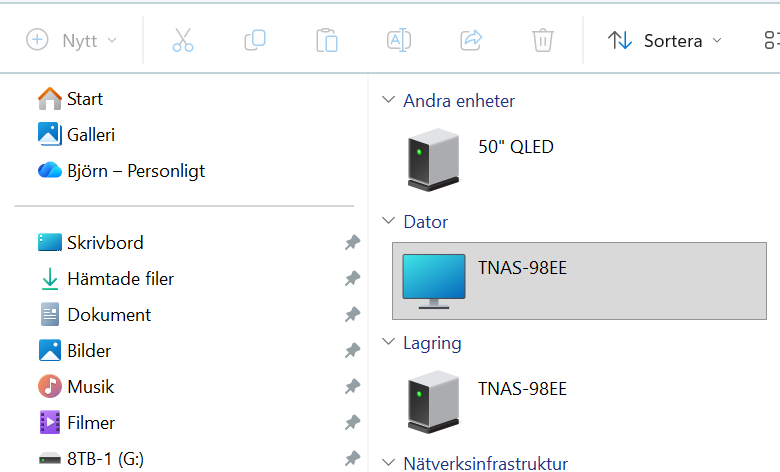Collapse the Nätverksinfrastruktur group
780x472 pixels.
click(x=388, y=463)
